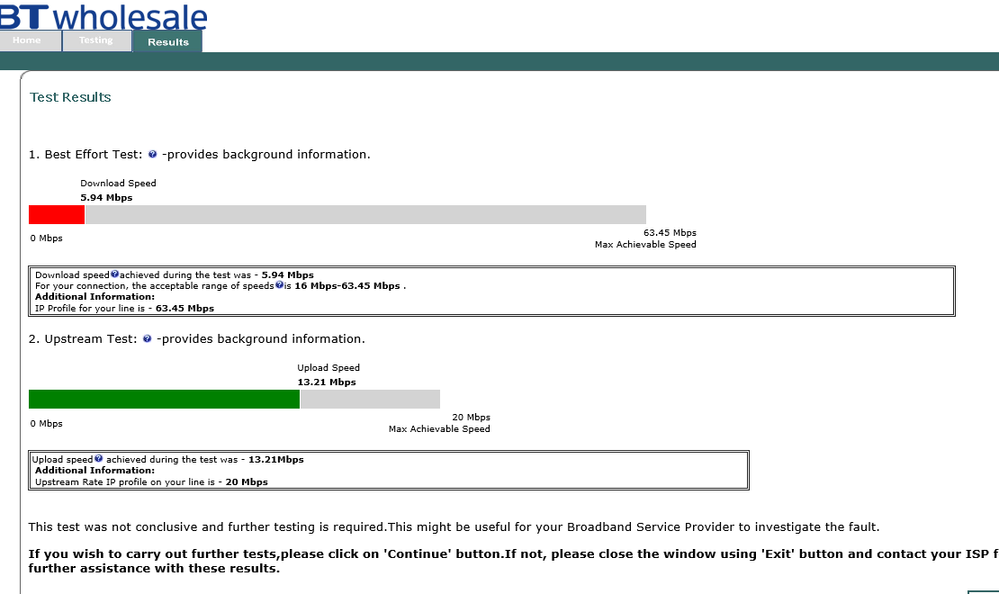The width and height of the screenshot is (999, 594).
Task: Click 'Download Speed' label above the red bar
Action: [x=118, y=183]
